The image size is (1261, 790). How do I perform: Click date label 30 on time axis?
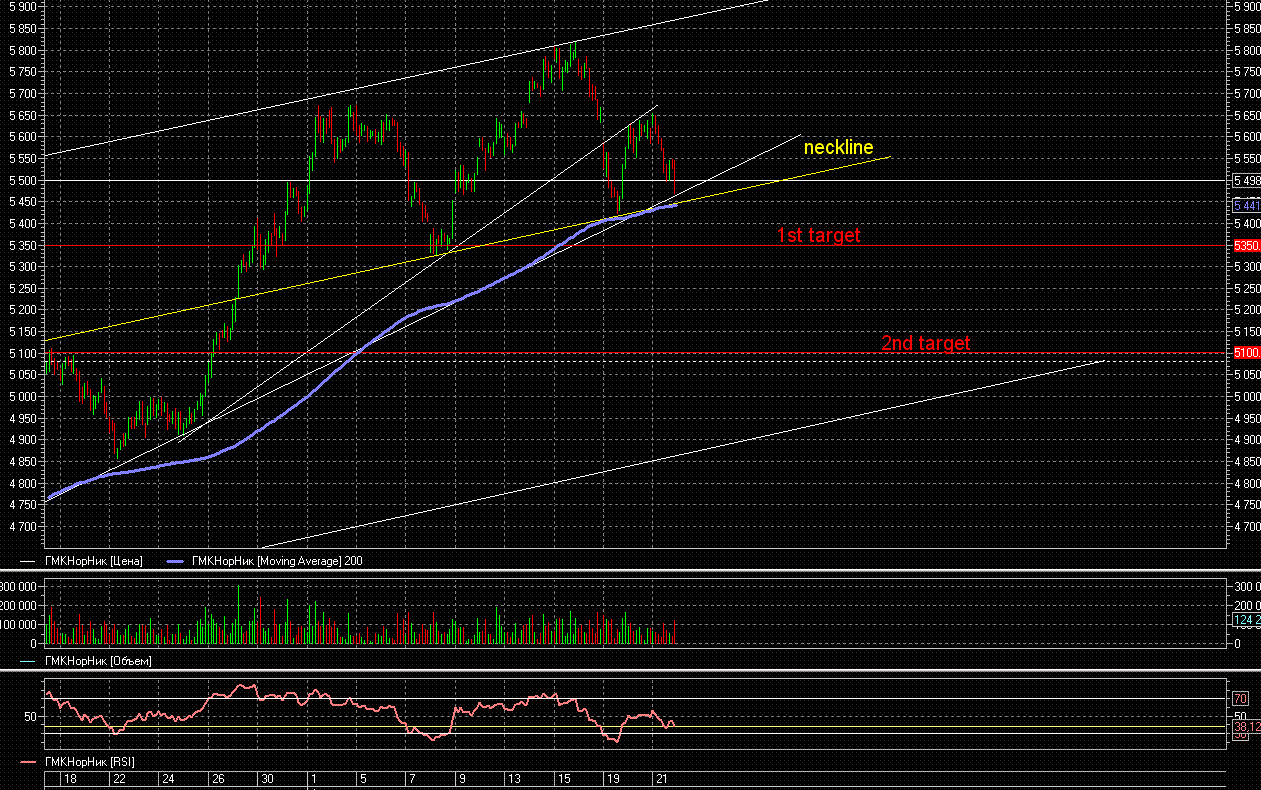pyautogui.click(x=266, y=778)
